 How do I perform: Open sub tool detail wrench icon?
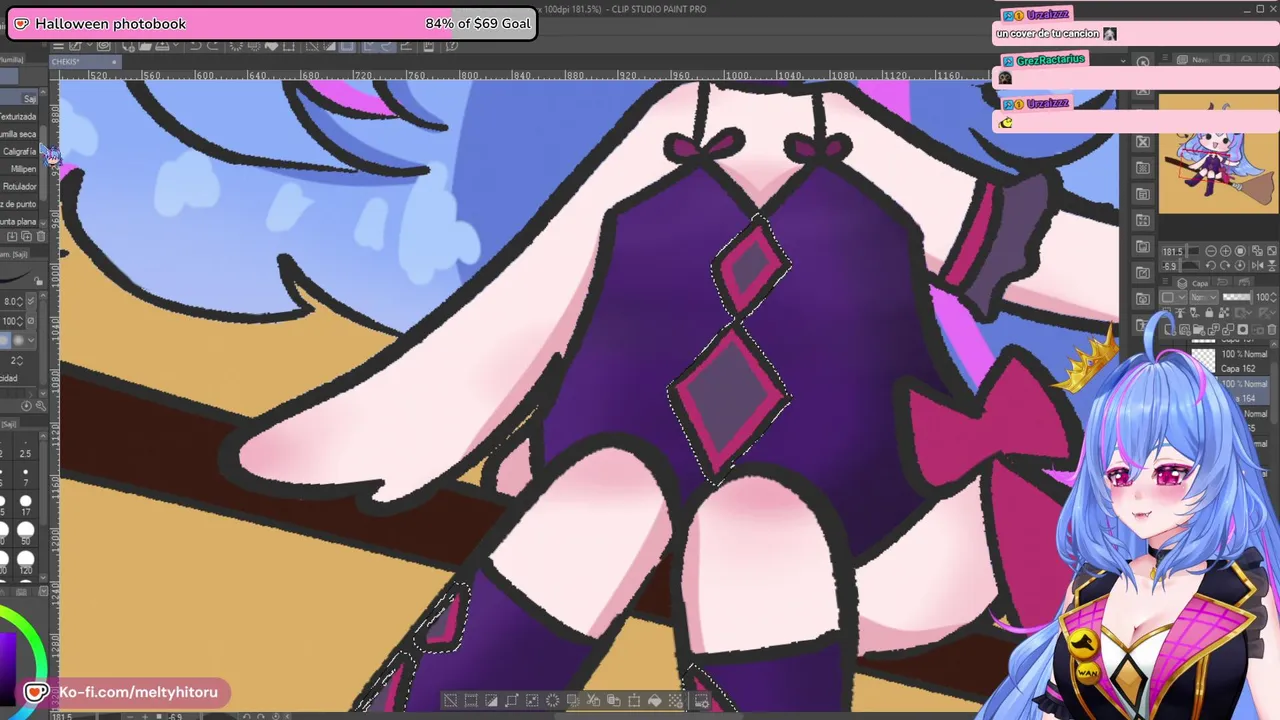41,406
